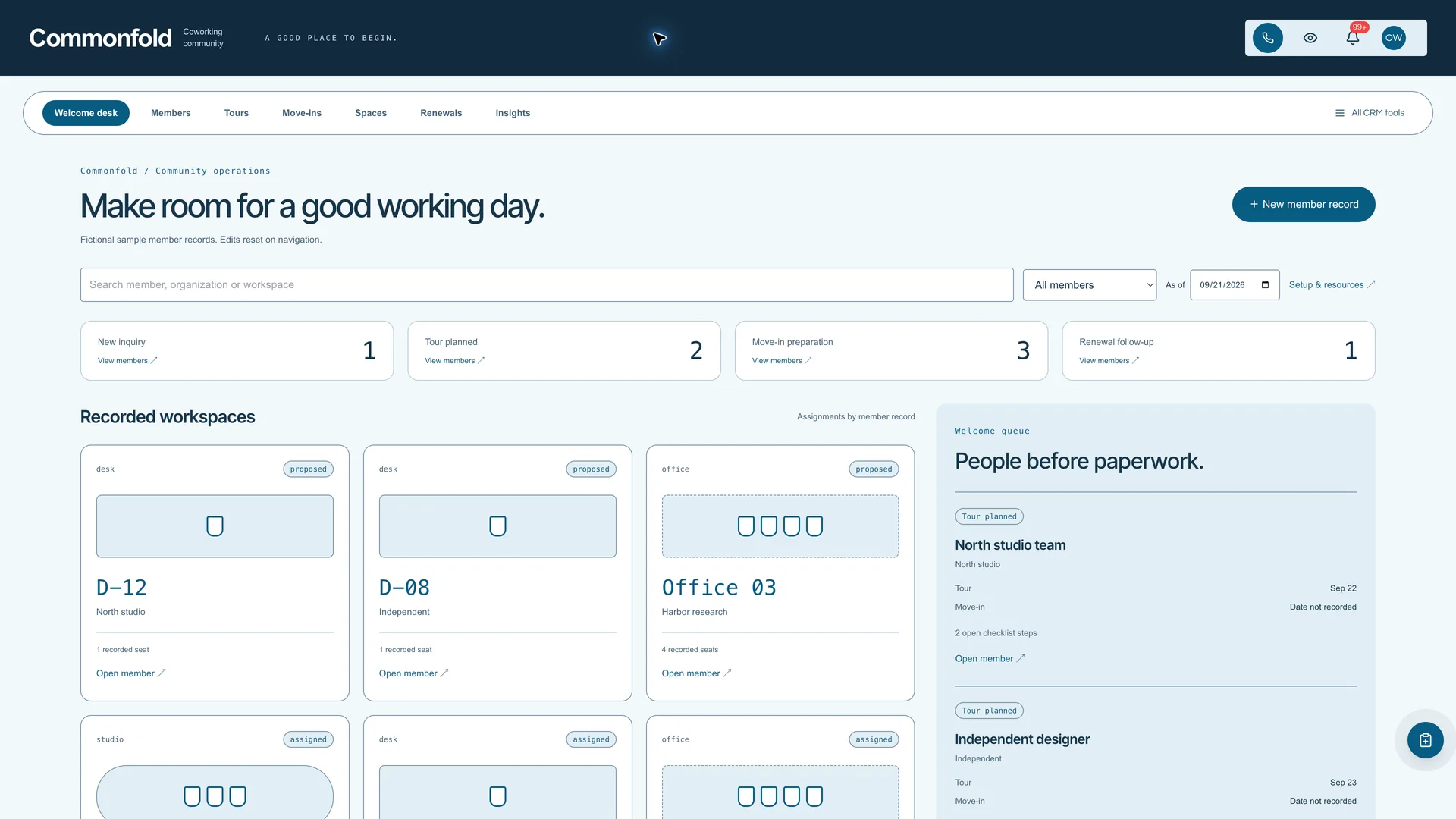Screen dimensions: 1456x819
Task: Open member link on Office 03 card
Action: 696,673
